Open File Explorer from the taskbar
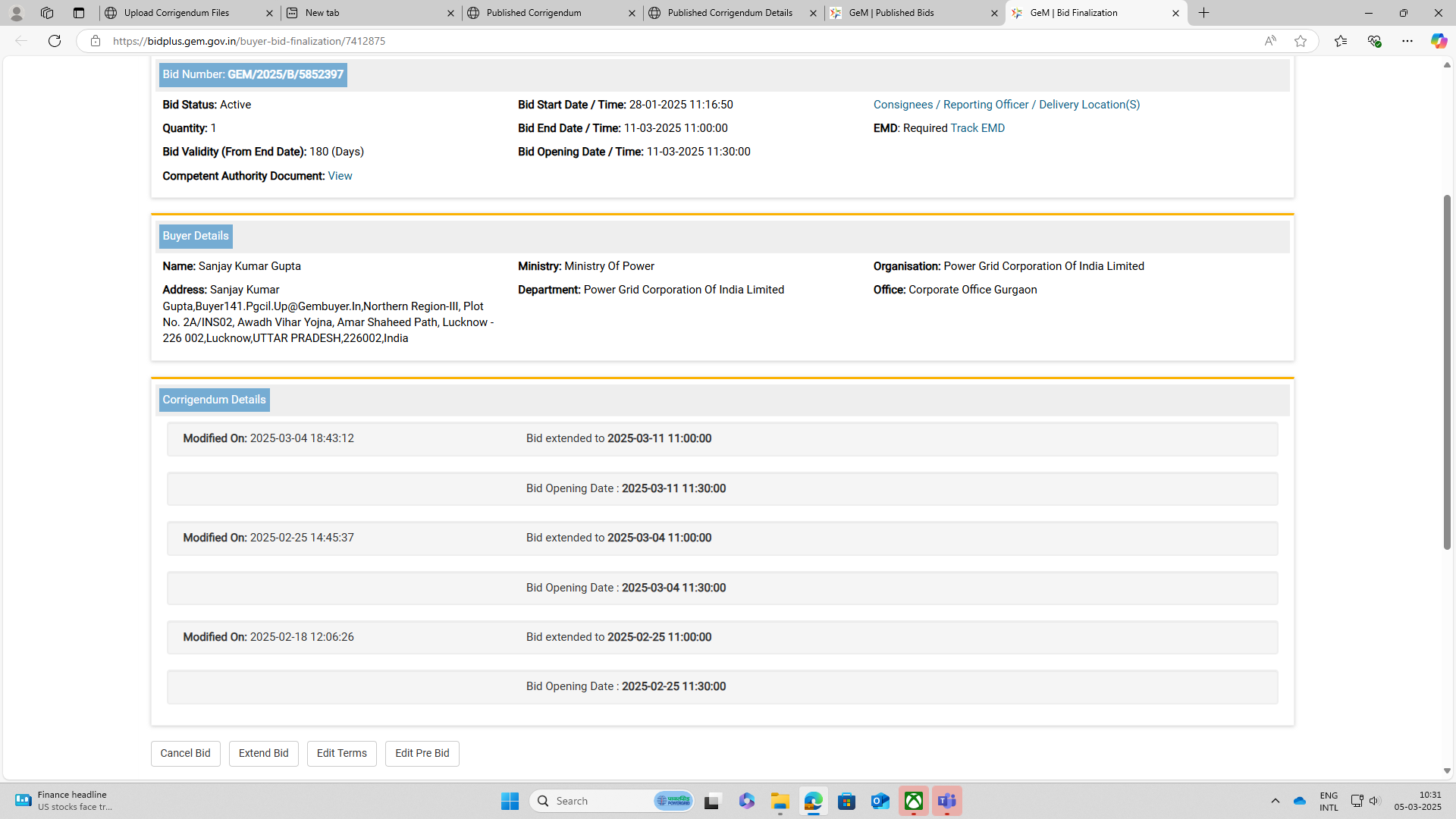The width and height of the screenshot is (1456, 819). click(x=780, y=801)
